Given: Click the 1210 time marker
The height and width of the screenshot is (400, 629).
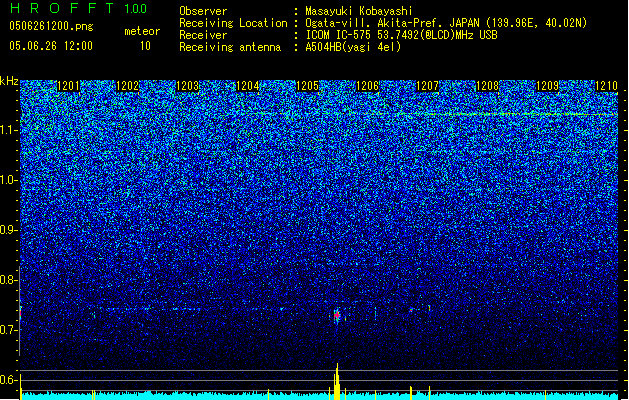Looking at the screenshot, I should click(607, 86).
